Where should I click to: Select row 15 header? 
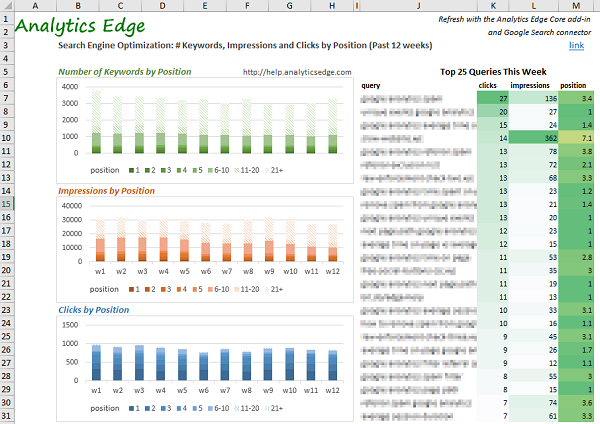[x=7, y=204]
